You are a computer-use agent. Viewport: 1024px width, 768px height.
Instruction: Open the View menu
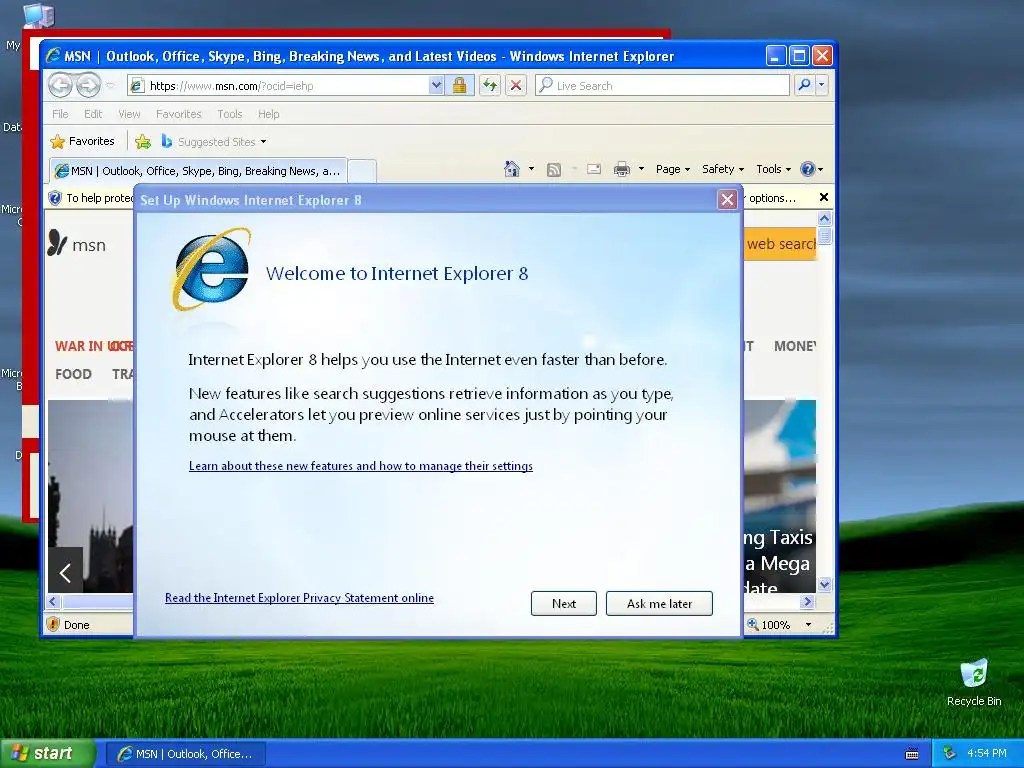129,114
